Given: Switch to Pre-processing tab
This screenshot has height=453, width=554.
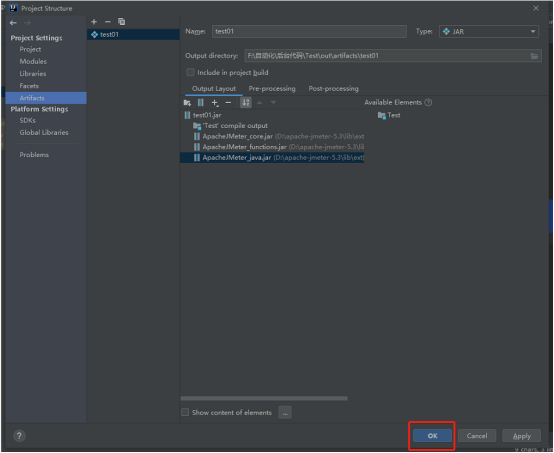Looking at the screenshot, I should coord(272,89).
